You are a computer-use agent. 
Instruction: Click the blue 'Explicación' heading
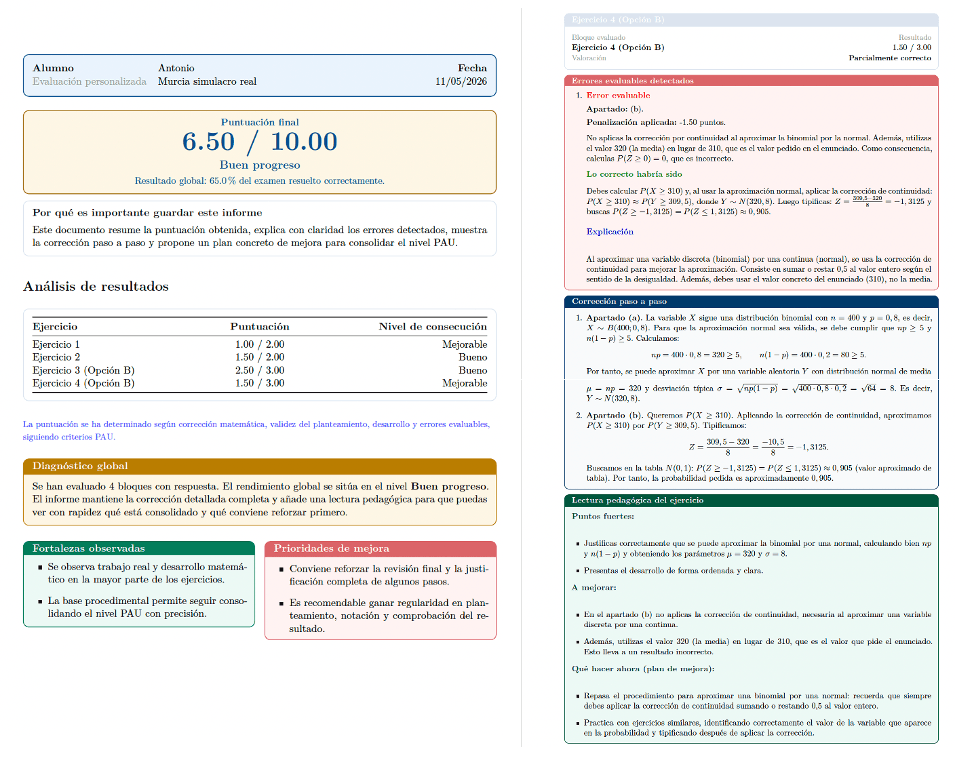(x=610, y=232)
